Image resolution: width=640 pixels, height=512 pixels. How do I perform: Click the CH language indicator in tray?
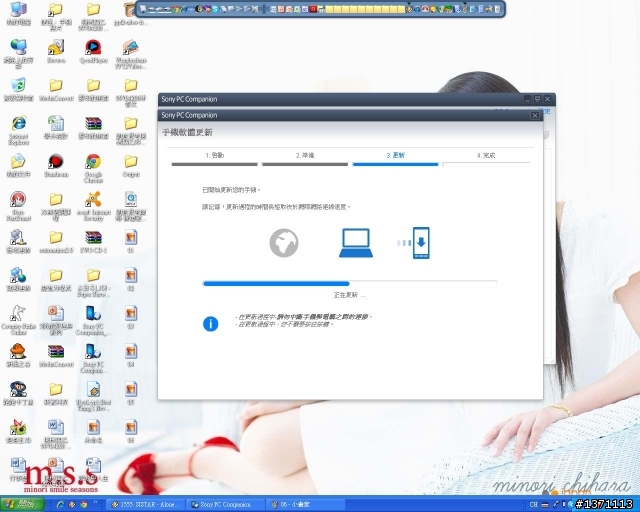point(533,504)
